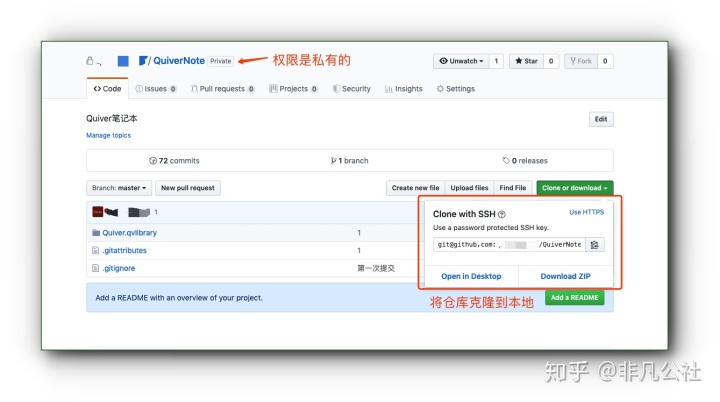
Task: Click Upload files button
Action: click(x=469, y=188)
